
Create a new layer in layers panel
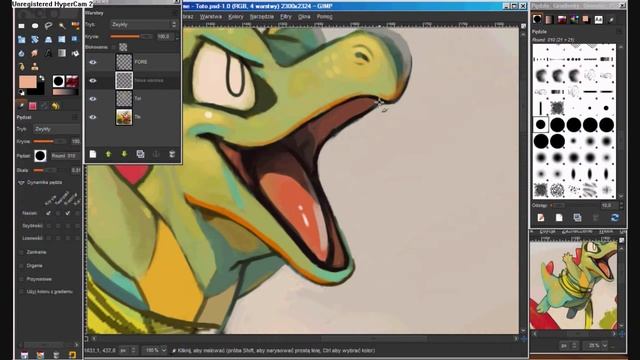pos(93,154)
